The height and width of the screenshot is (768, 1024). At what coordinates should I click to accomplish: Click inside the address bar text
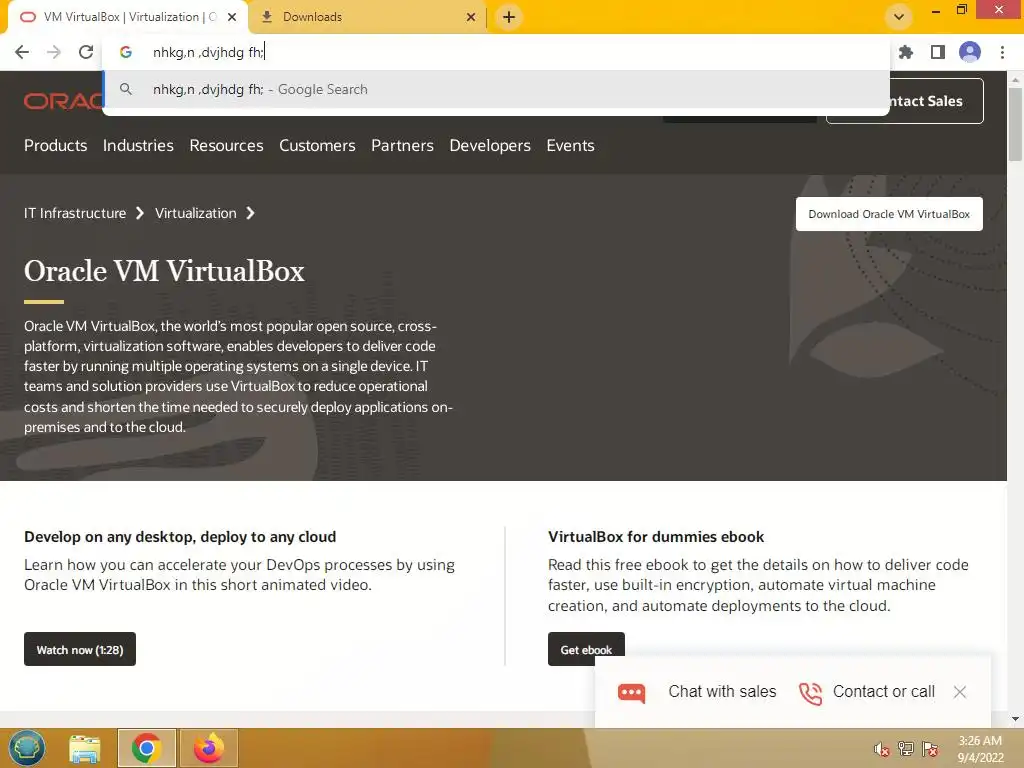coord(208,52)
